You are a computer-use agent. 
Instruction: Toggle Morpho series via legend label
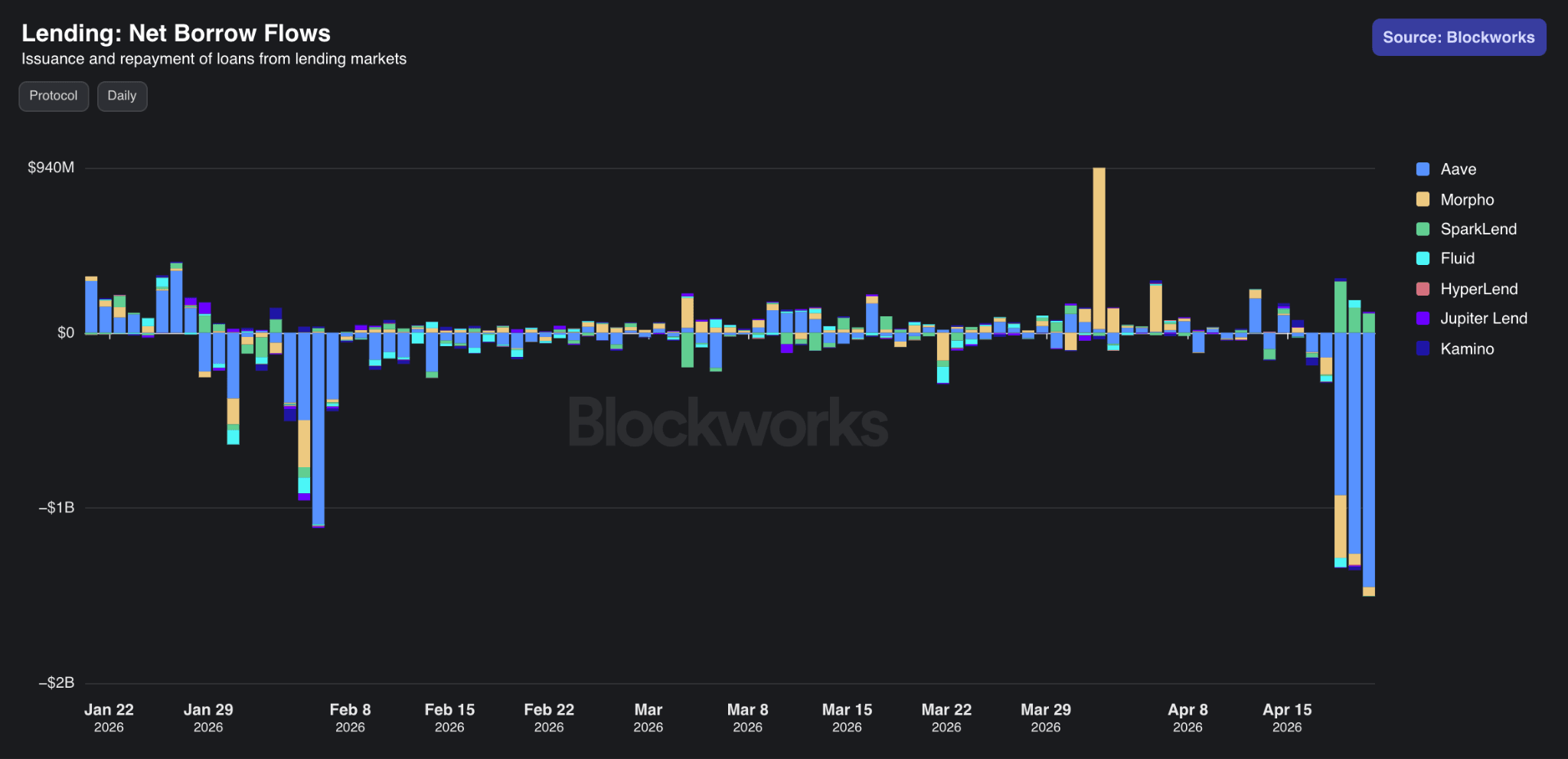click(1467, 199)
